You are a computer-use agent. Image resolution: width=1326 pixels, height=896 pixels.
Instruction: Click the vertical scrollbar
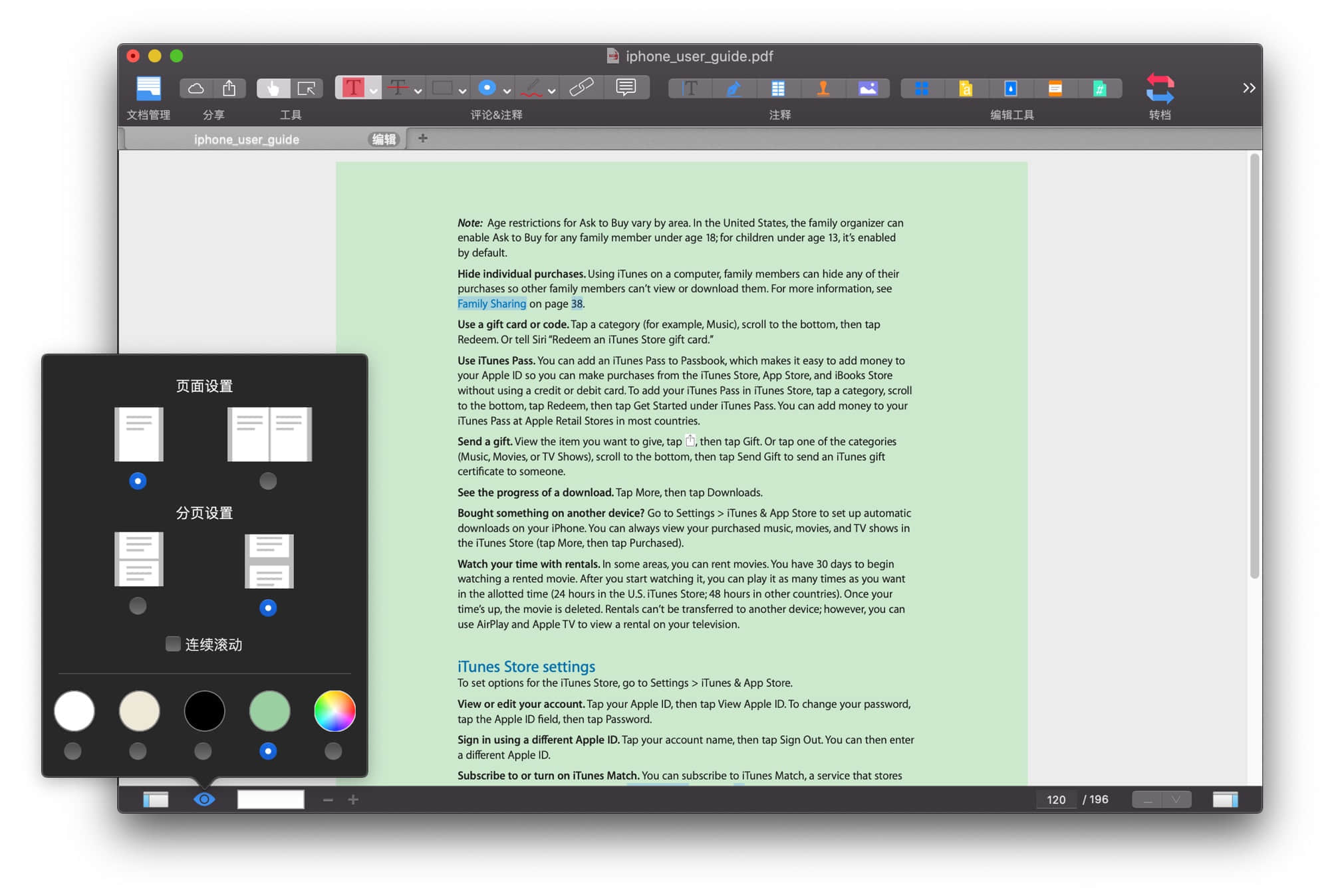pyautogui.click(x=1254, y=366)
